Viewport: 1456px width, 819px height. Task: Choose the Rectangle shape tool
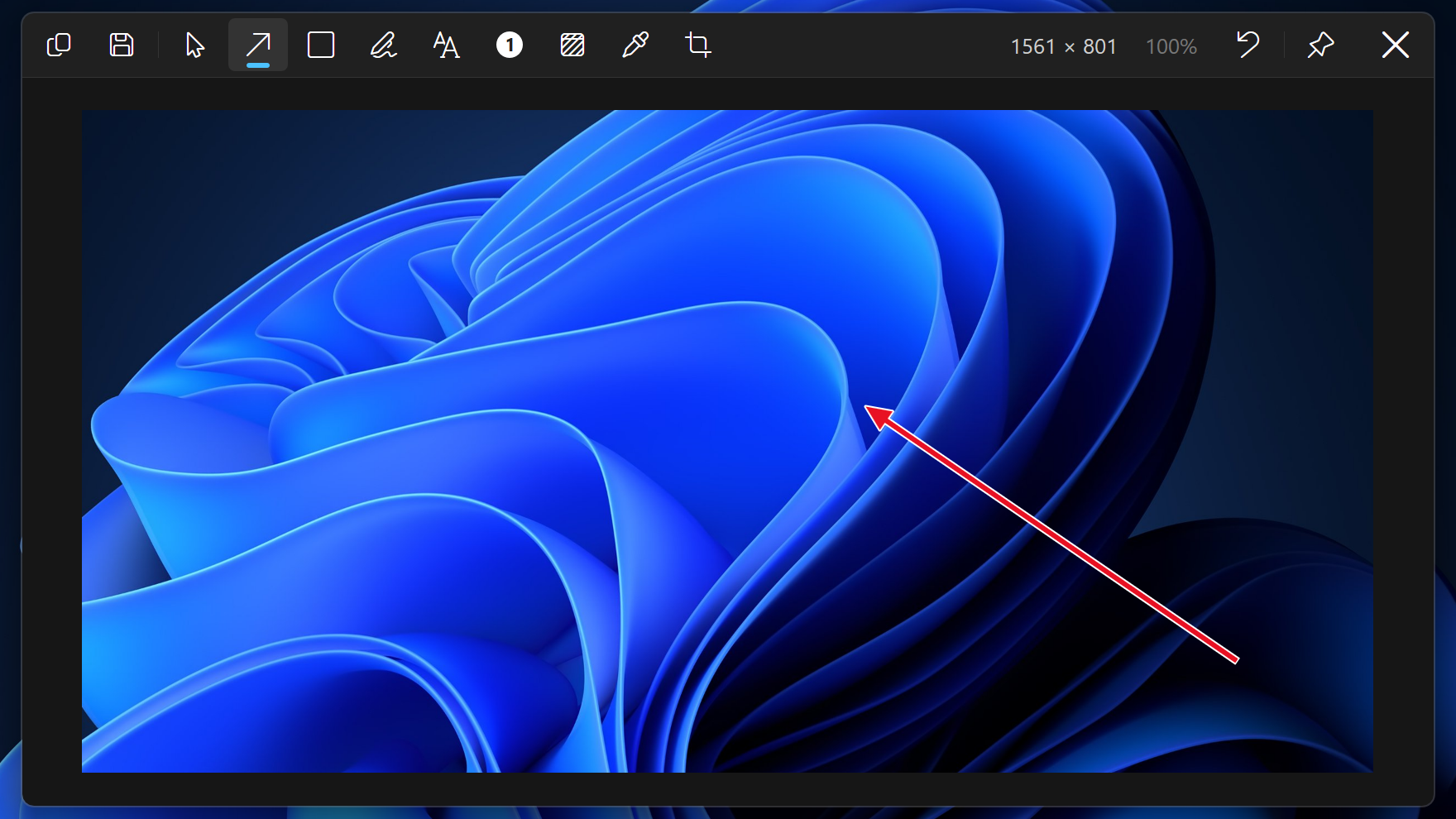coord(321,45)
